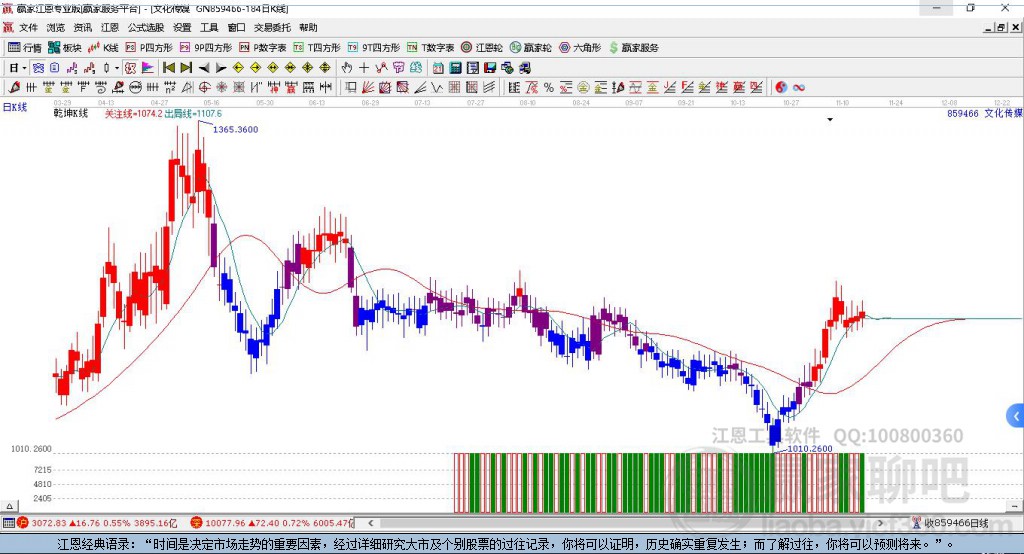Click horizontal scrollbar left arrow

pyautogui.click(x=371, y=523)
